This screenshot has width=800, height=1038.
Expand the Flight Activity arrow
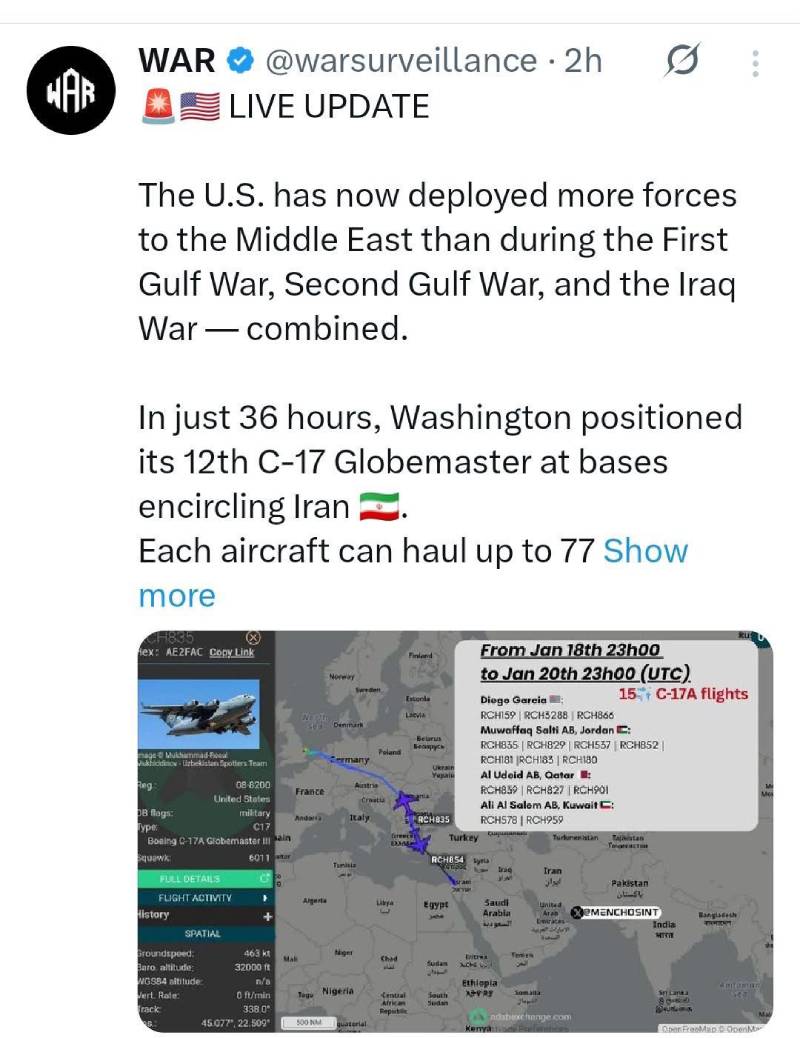pyautogui.click(x=265, y=897)
